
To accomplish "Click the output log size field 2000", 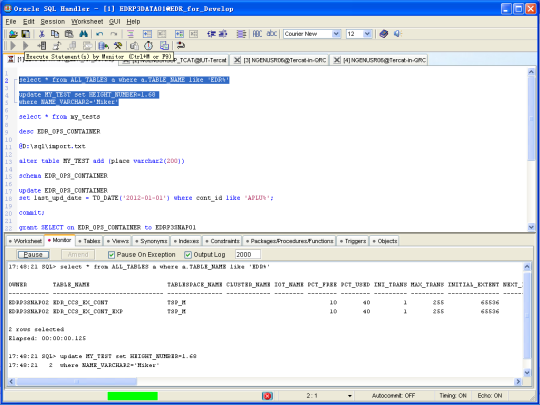I will pos(248,255).
